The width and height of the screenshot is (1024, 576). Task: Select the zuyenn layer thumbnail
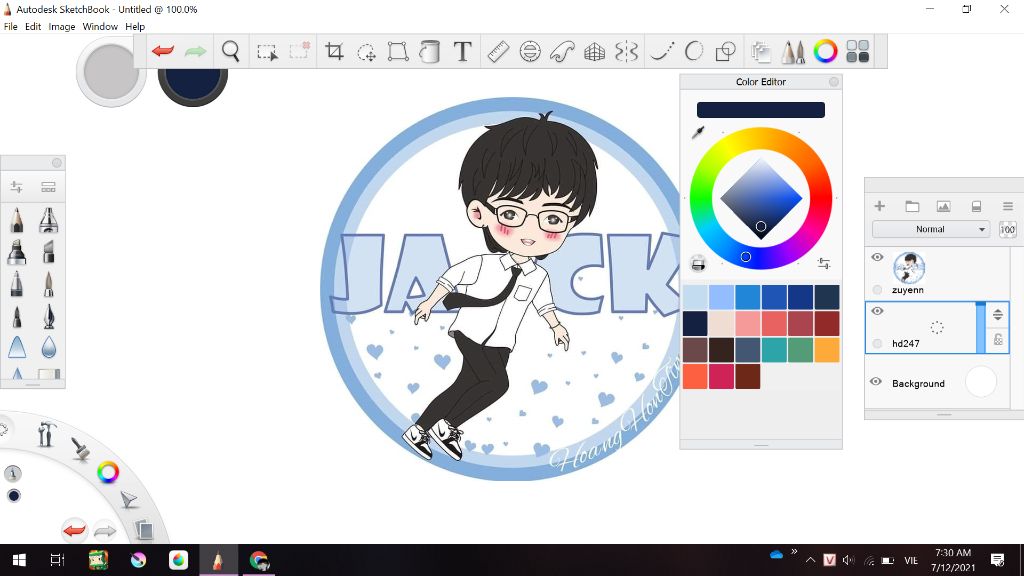909,267
